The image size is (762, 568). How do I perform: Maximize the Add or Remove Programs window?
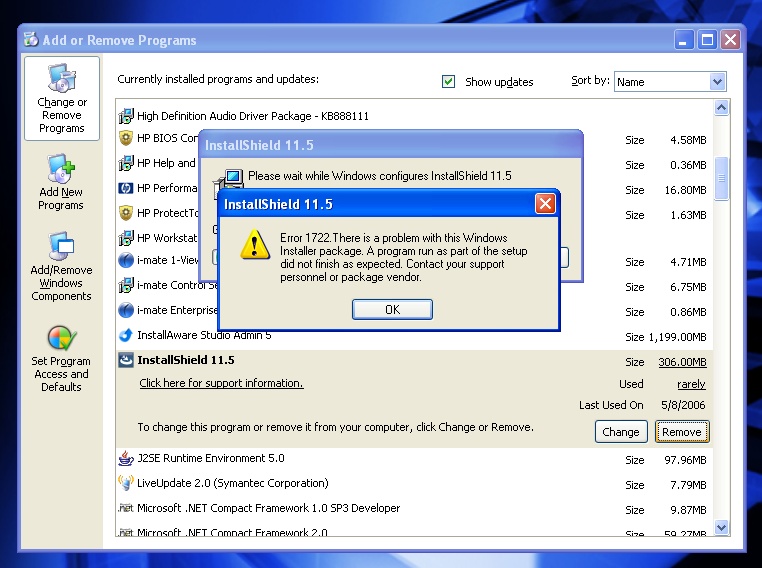[707, 39]
